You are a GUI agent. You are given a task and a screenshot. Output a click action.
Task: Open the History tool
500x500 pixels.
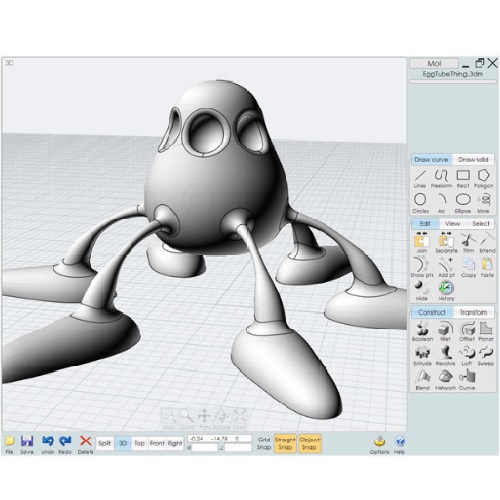pos(446,291)
